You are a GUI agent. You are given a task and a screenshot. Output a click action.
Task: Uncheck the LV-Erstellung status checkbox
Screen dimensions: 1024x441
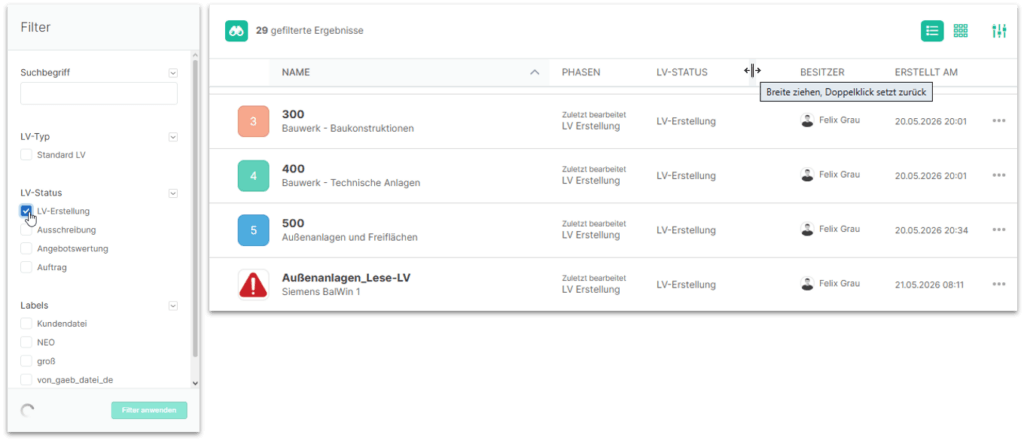coord(26,211)
